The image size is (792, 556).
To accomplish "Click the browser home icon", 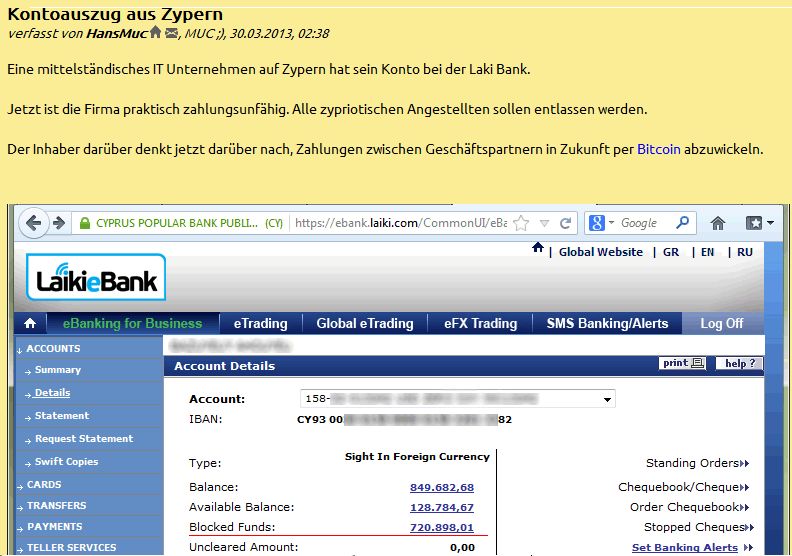I will (718, 223).
